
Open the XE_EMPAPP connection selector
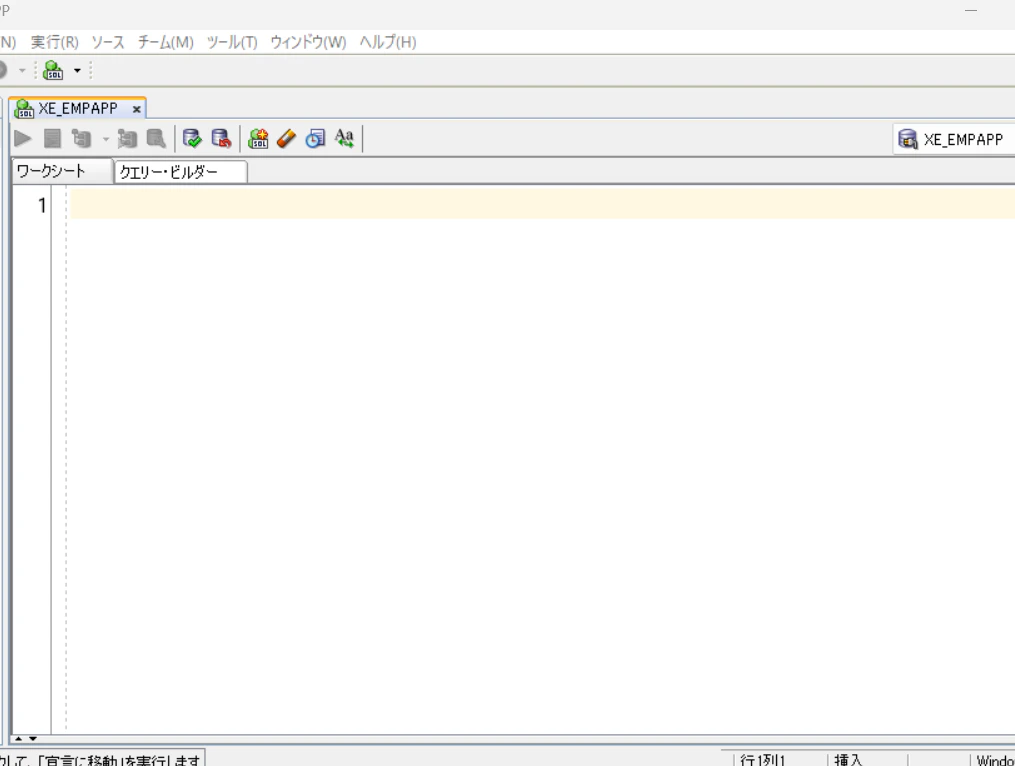click(954, 139)
